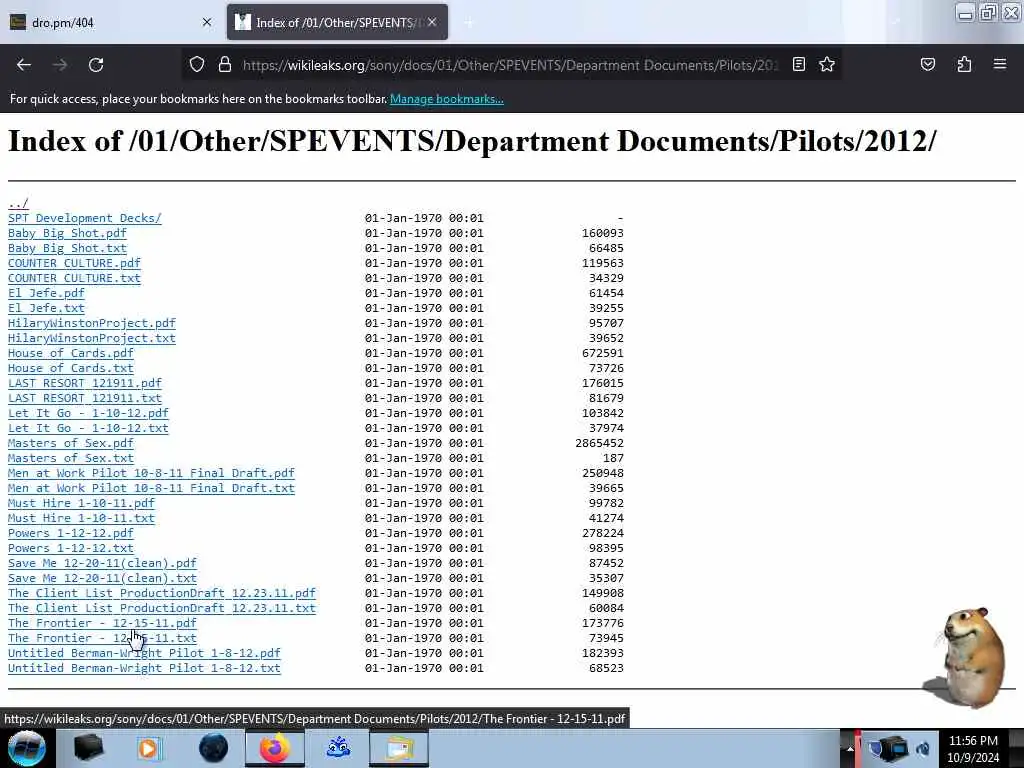Launch media player taskbar icon
Viewport: 1024px width, 768px height.
tap(150, 748)
